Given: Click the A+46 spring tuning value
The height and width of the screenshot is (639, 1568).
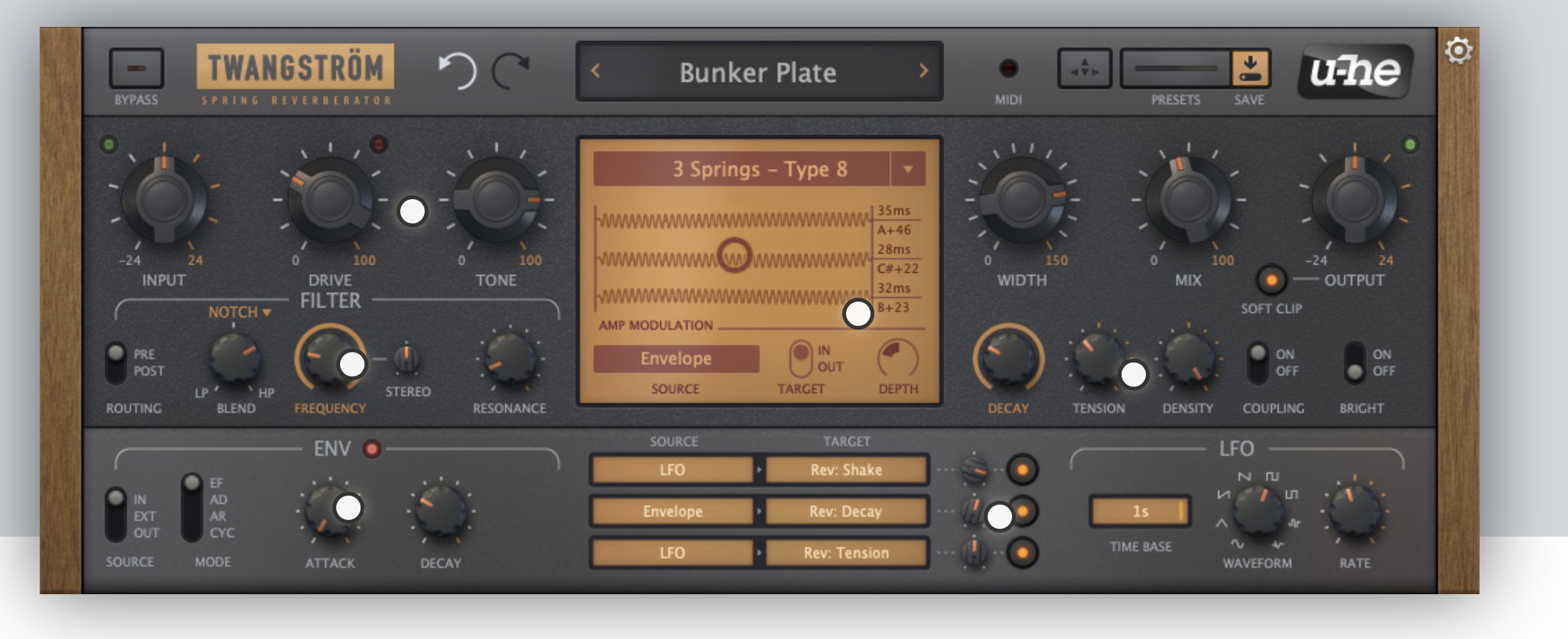Looking at the screenshot, I should coord(894,230).
